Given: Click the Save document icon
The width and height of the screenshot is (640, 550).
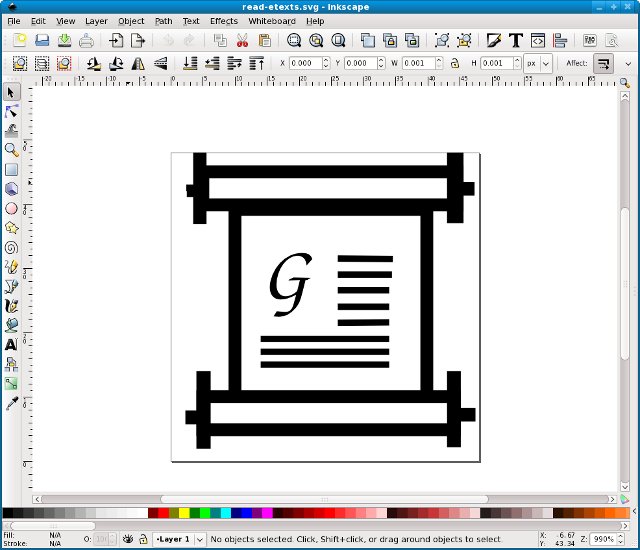Looking at the screenshot, I should [64, 40].
